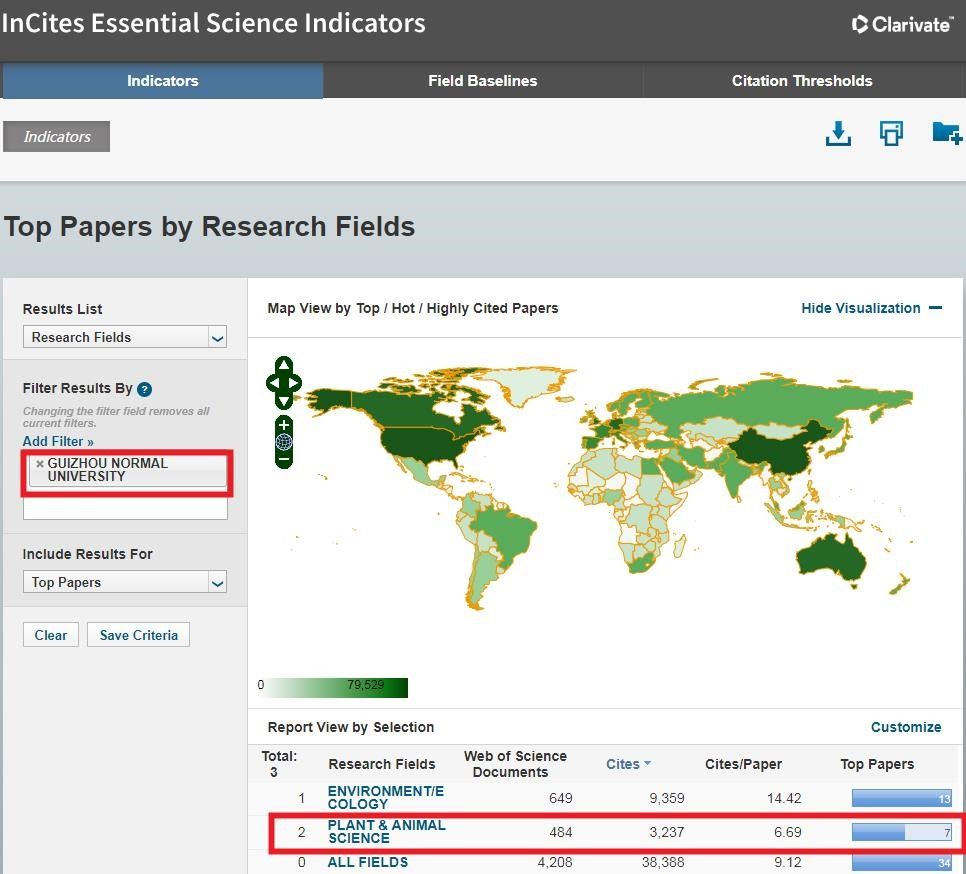Collapse the map with Hide Visualization
Image resolution: width=966 pixels, height=874 pixels.
[x=871, y=308]
